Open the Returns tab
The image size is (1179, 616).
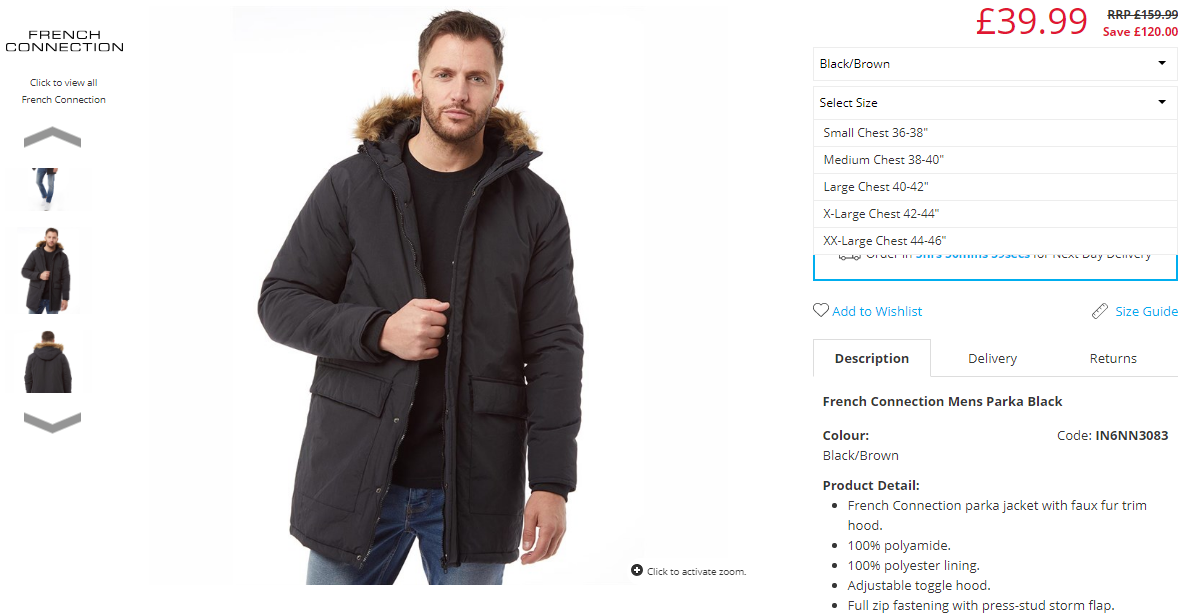click(1113, 358)
